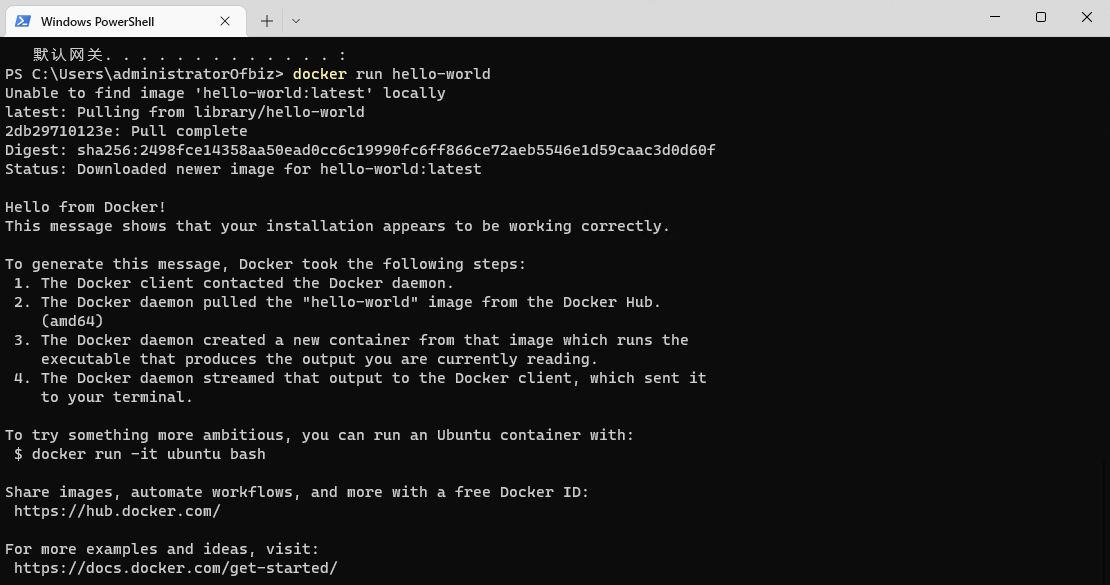
Task: Click the PS C:\Users\administratorOfbiz prompt
Action: click(x=144, y=74)
